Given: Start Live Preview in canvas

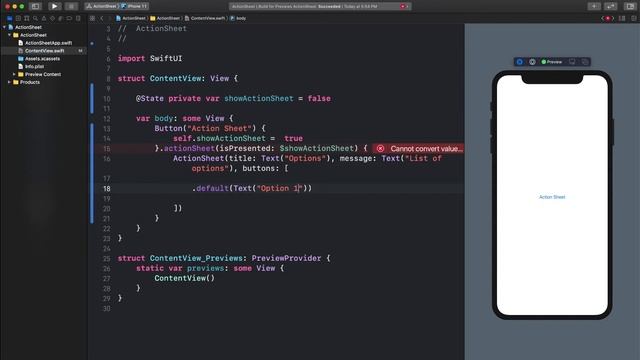Looking at the screenshot, I should pos(520,62).
